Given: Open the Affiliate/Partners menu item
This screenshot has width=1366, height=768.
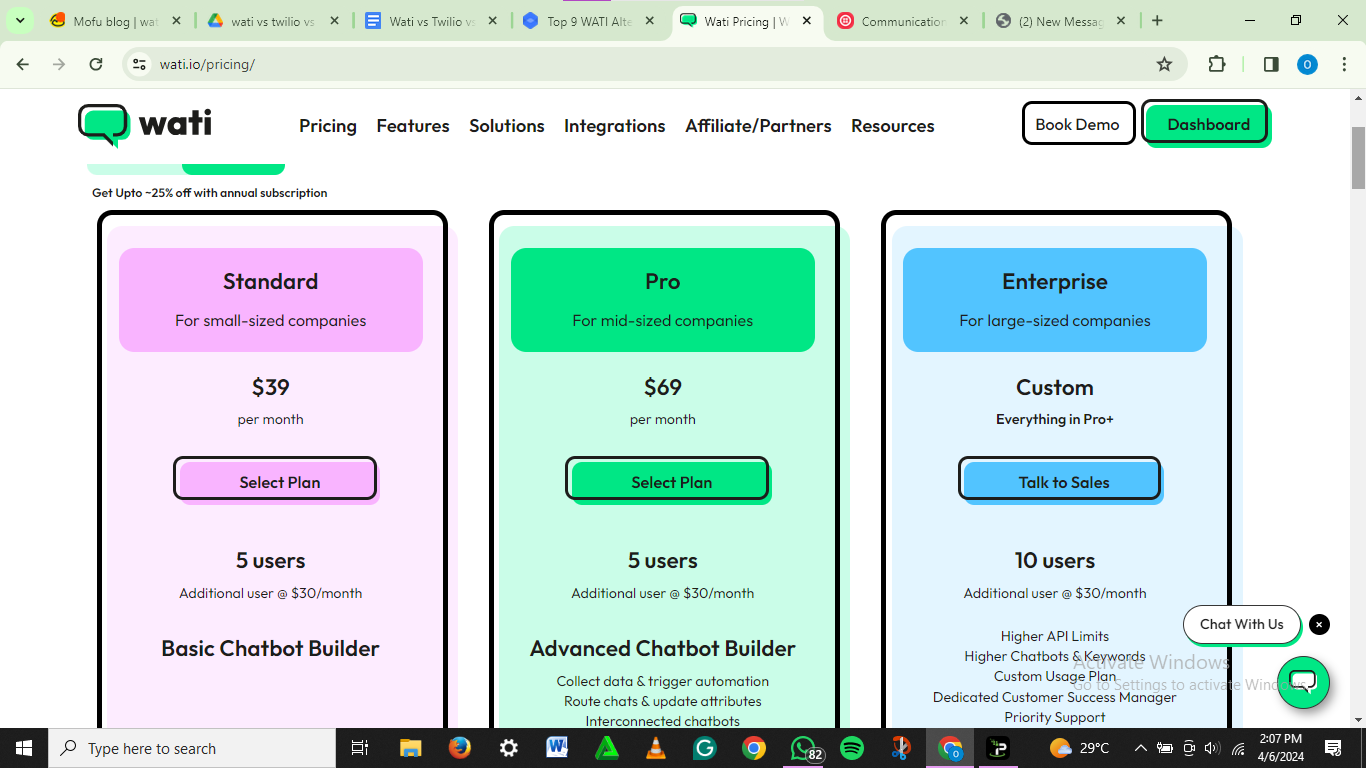Looking at the screenshot, I should click(x=758, y=126).
